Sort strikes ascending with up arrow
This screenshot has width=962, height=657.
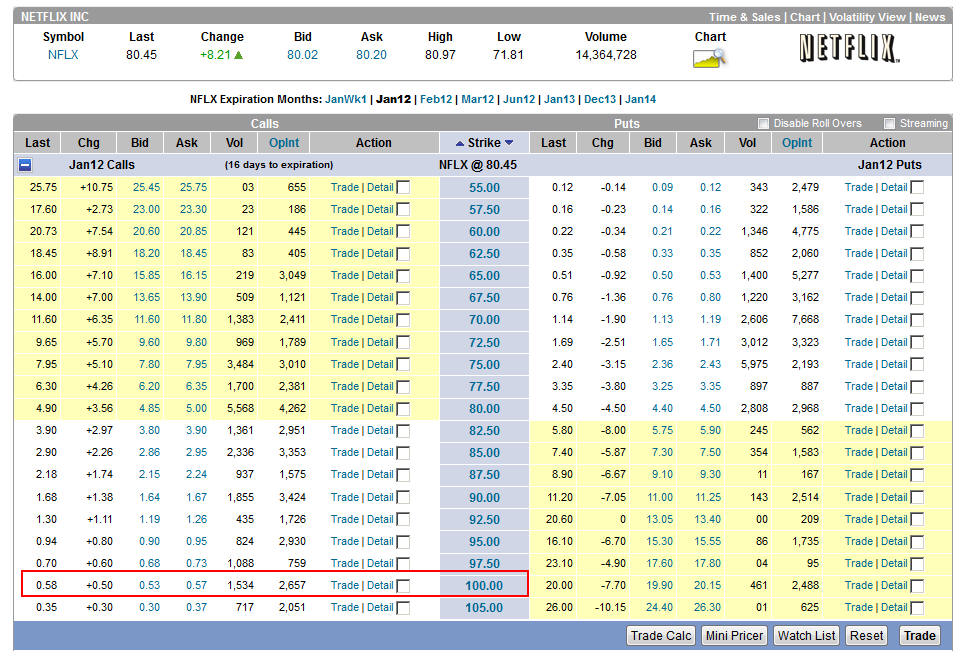(460, 143)
